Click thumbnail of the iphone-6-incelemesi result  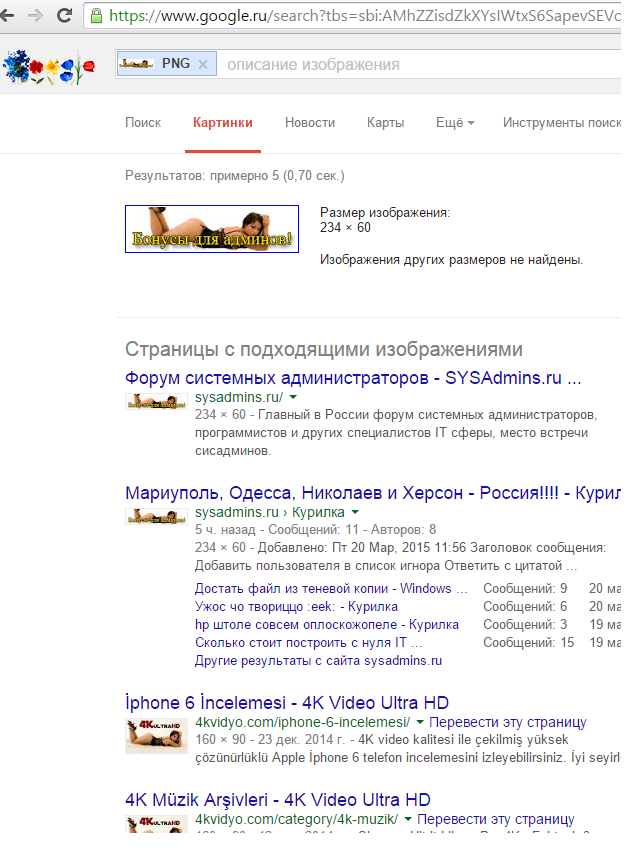point(156,736)
